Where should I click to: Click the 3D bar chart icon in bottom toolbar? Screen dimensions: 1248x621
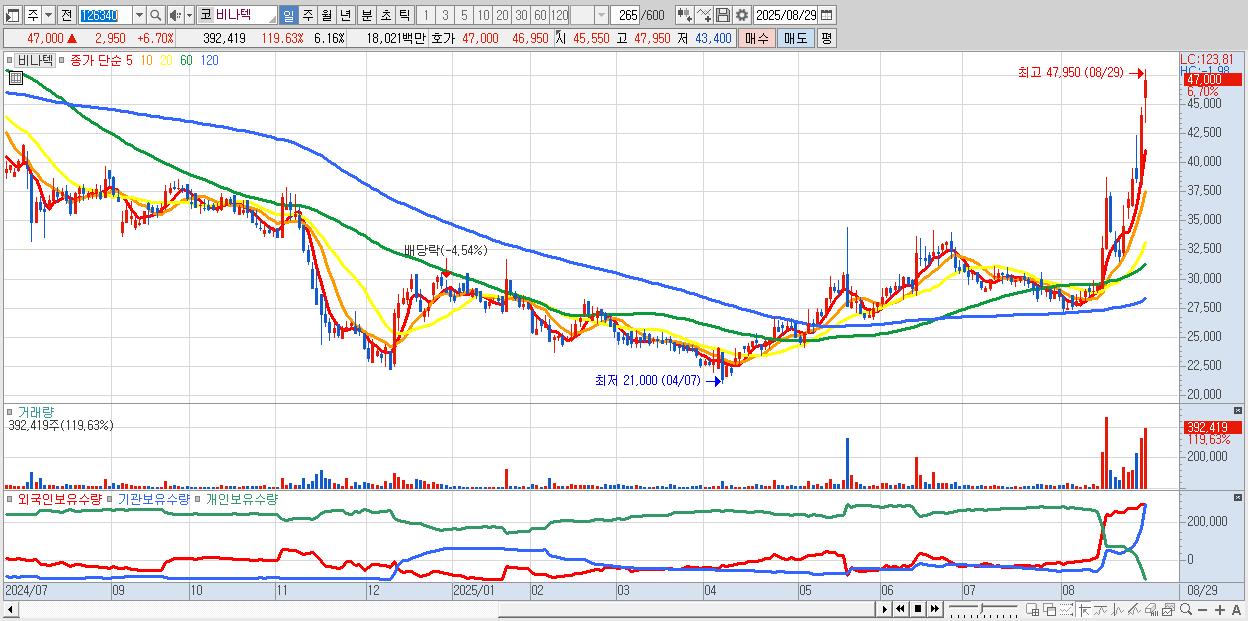coord(1151,609)
